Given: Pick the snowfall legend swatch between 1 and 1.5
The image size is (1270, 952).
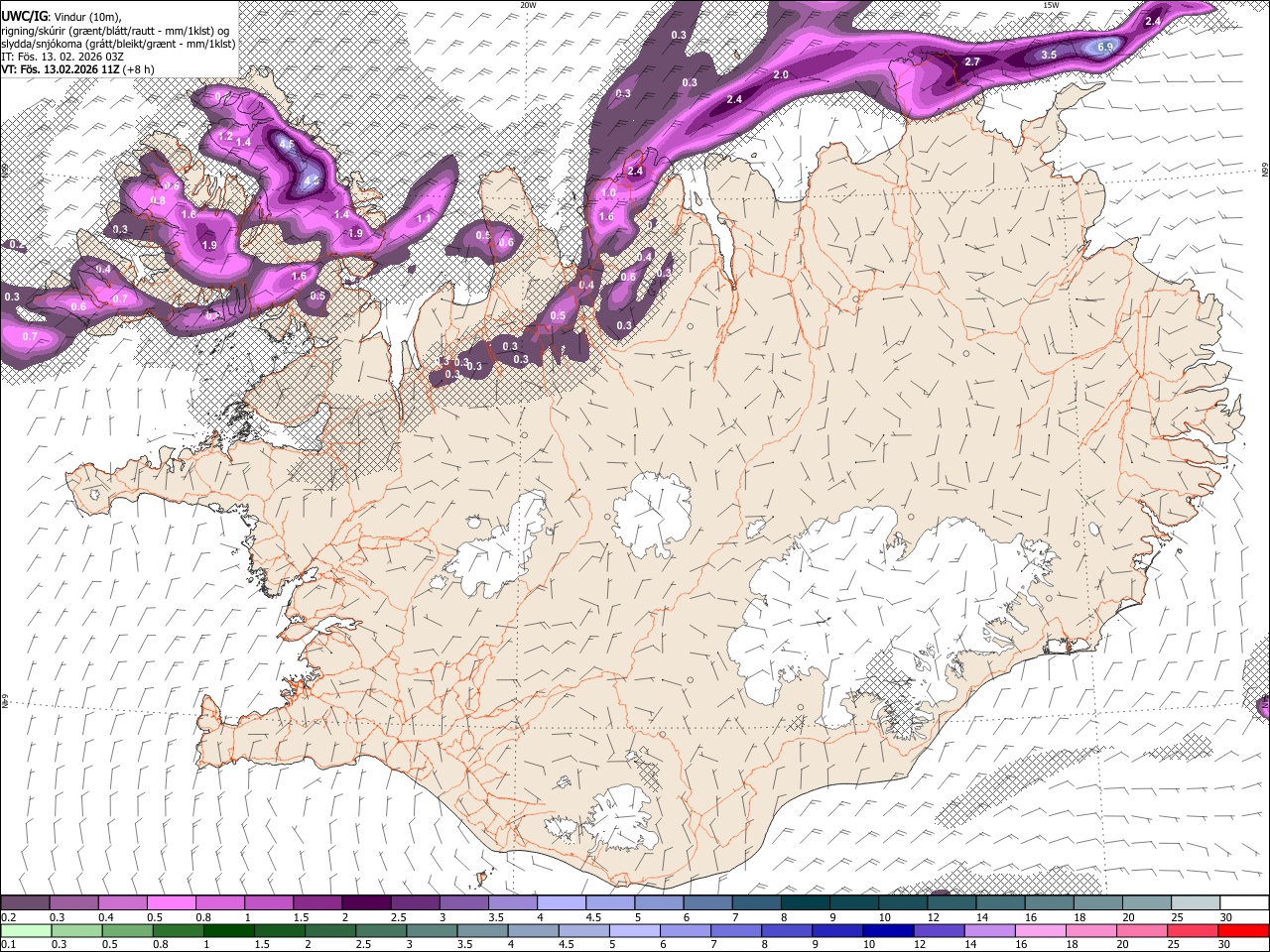Looking at the screenshot, I should [x=269, y=902].
